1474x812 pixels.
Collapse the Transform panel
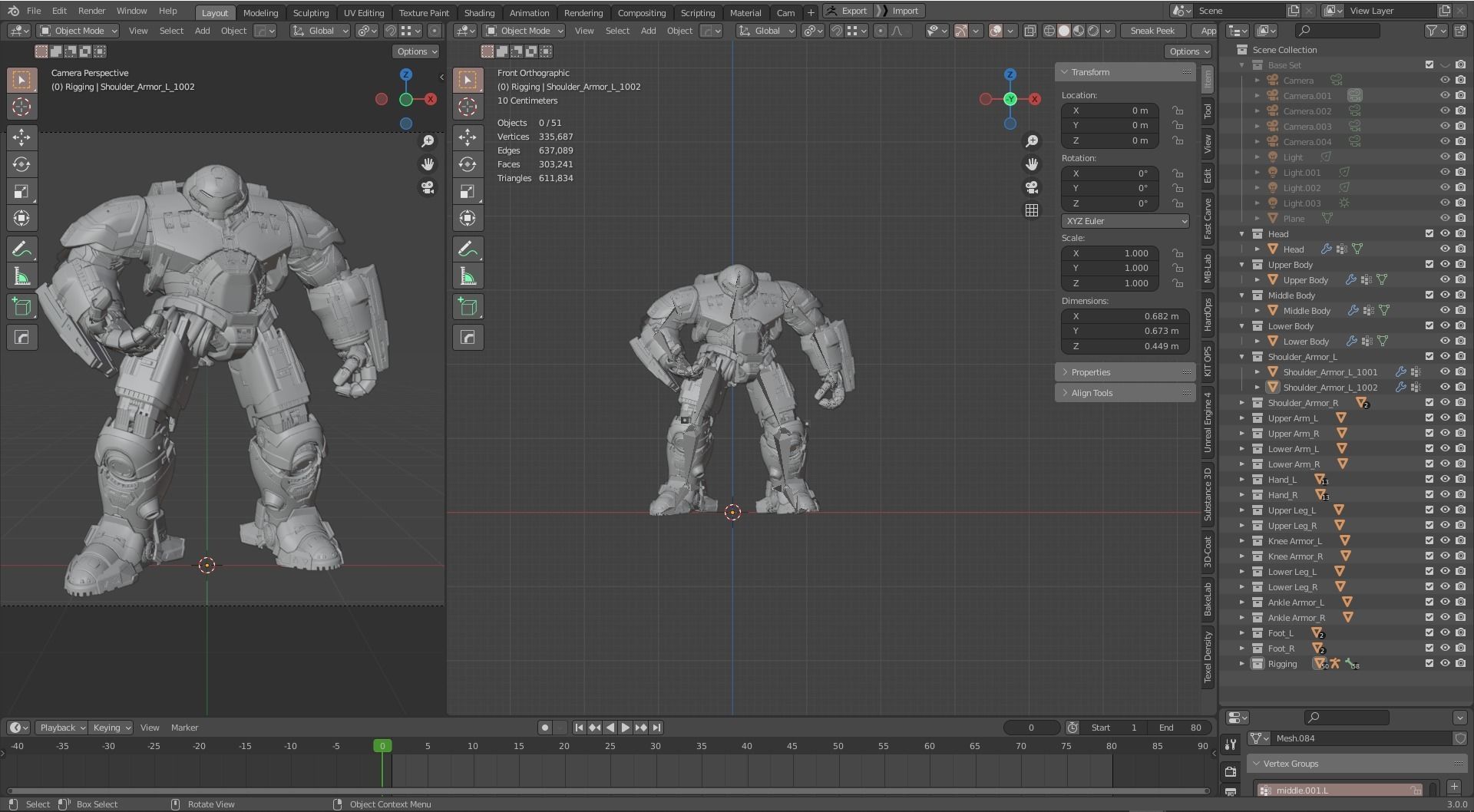point(1125,72)
